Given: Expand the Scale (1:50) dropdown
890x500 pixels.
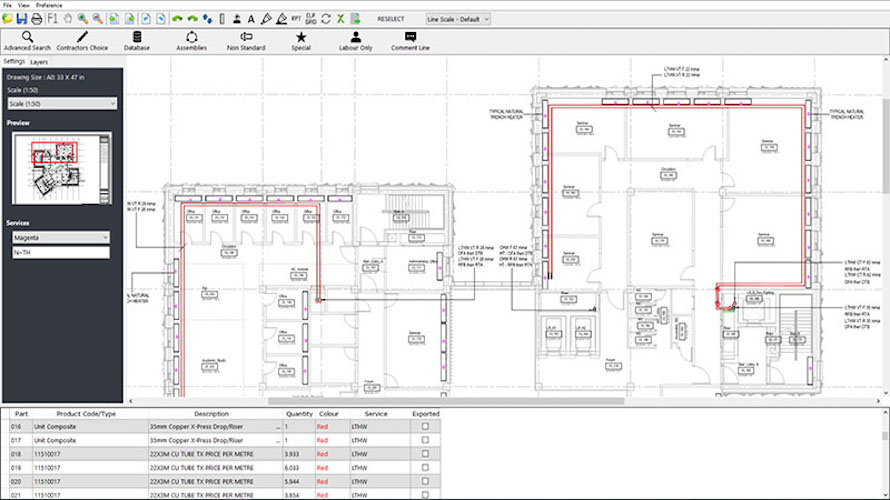Looking at the screenshot, I should [62, 102].
